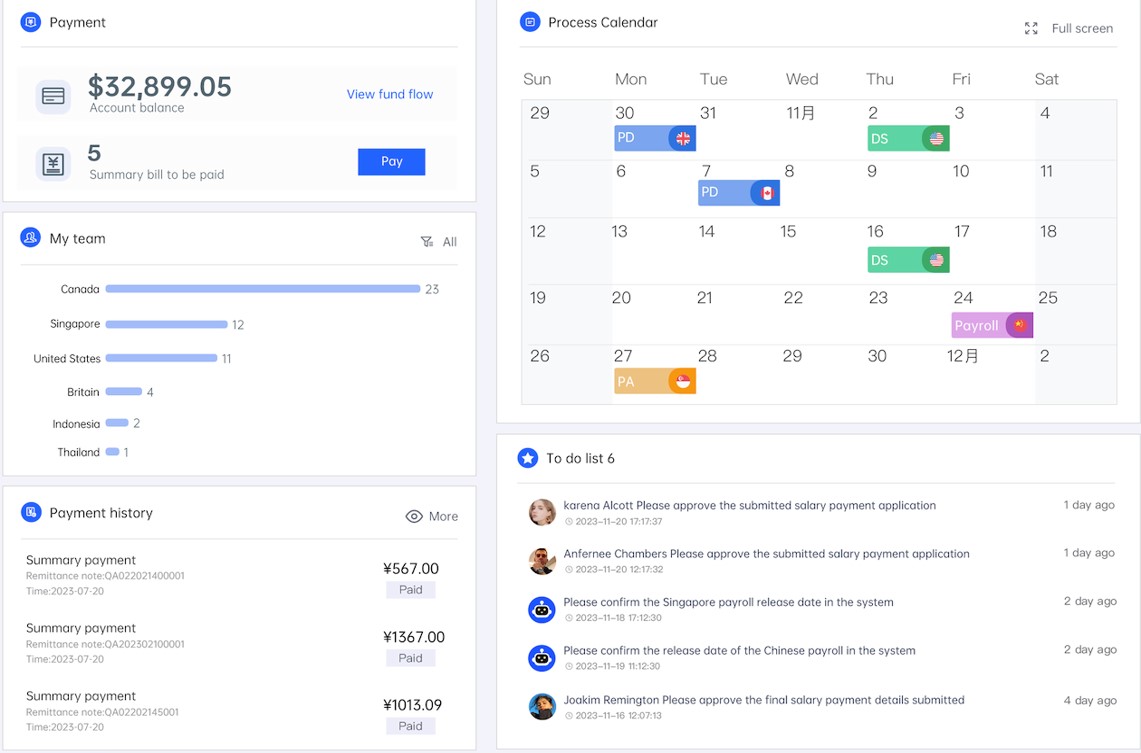Click the eye icon next to More
This screenshot has width=1141, height=753.
pos(414,517)
